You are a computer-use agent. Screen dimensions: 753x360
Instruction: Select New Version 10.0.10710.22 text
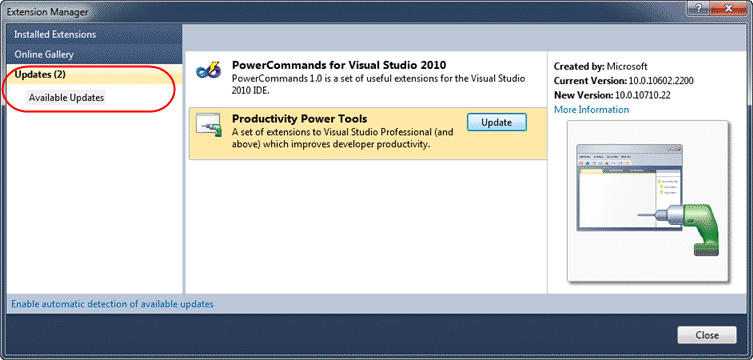coord(612,95)
